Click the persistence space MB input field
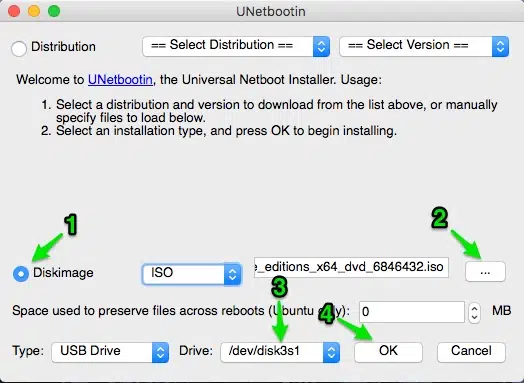The width and height of the screenshot is (524, 383). pos(412,312)
